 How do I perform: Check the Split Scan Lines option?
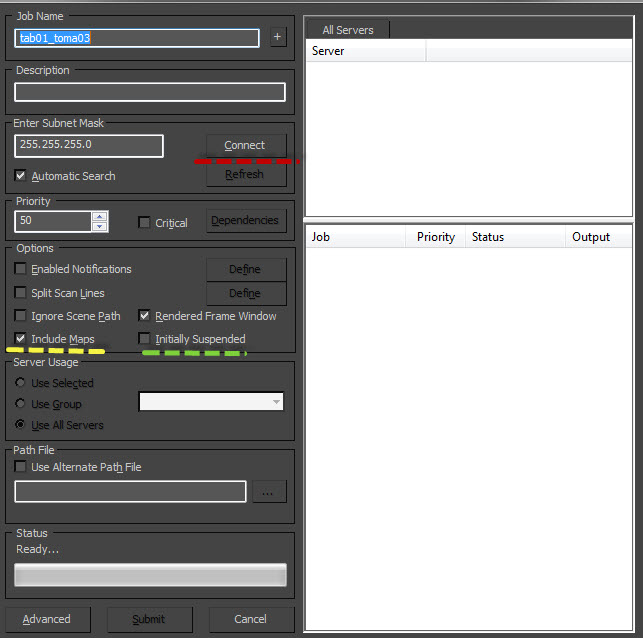20,292
